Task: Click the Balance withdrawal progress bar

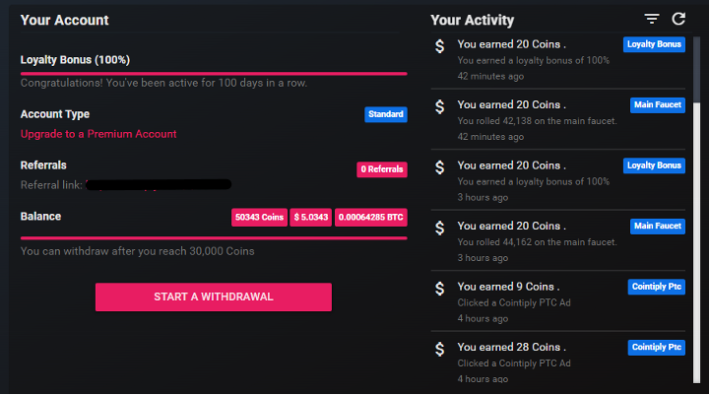Action: tap(214, 238)
